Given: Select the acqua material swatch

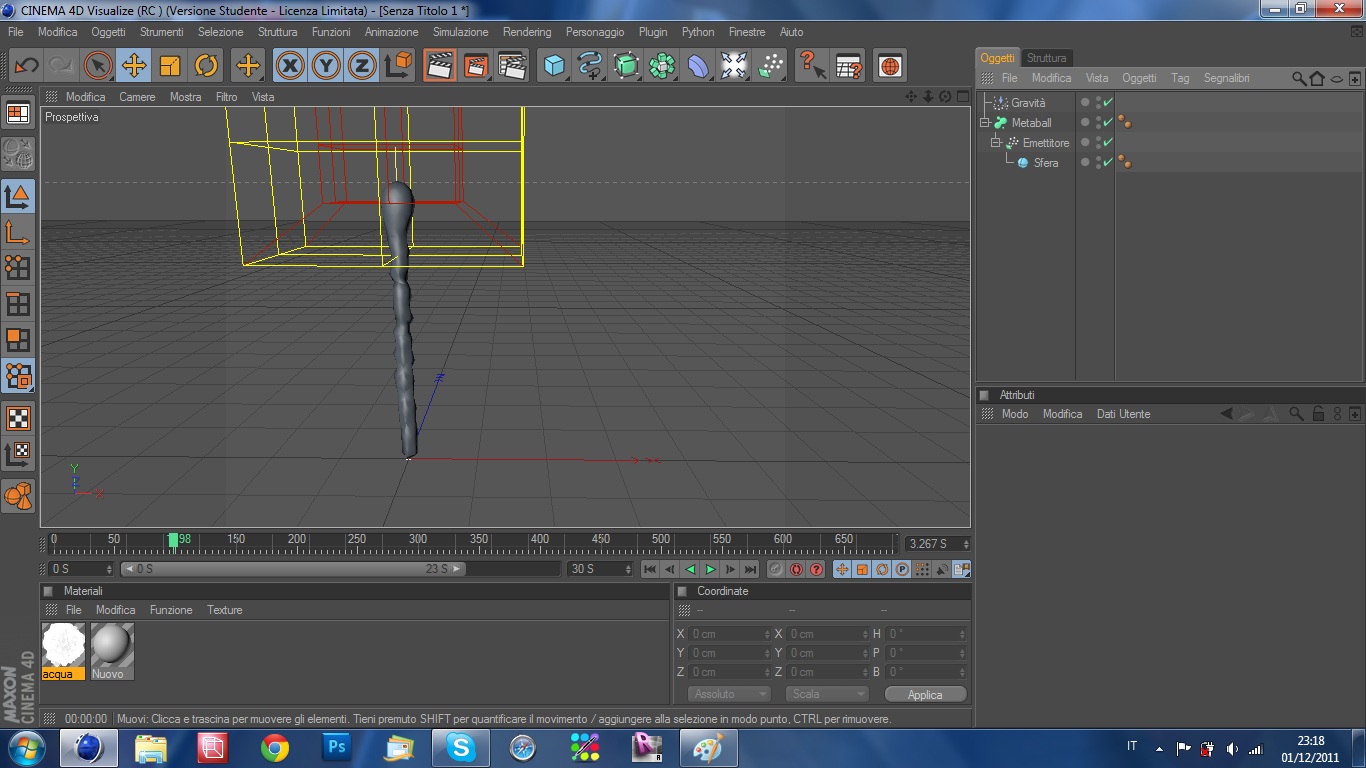Looking at the screenshot, I should (x=64, y=645).
